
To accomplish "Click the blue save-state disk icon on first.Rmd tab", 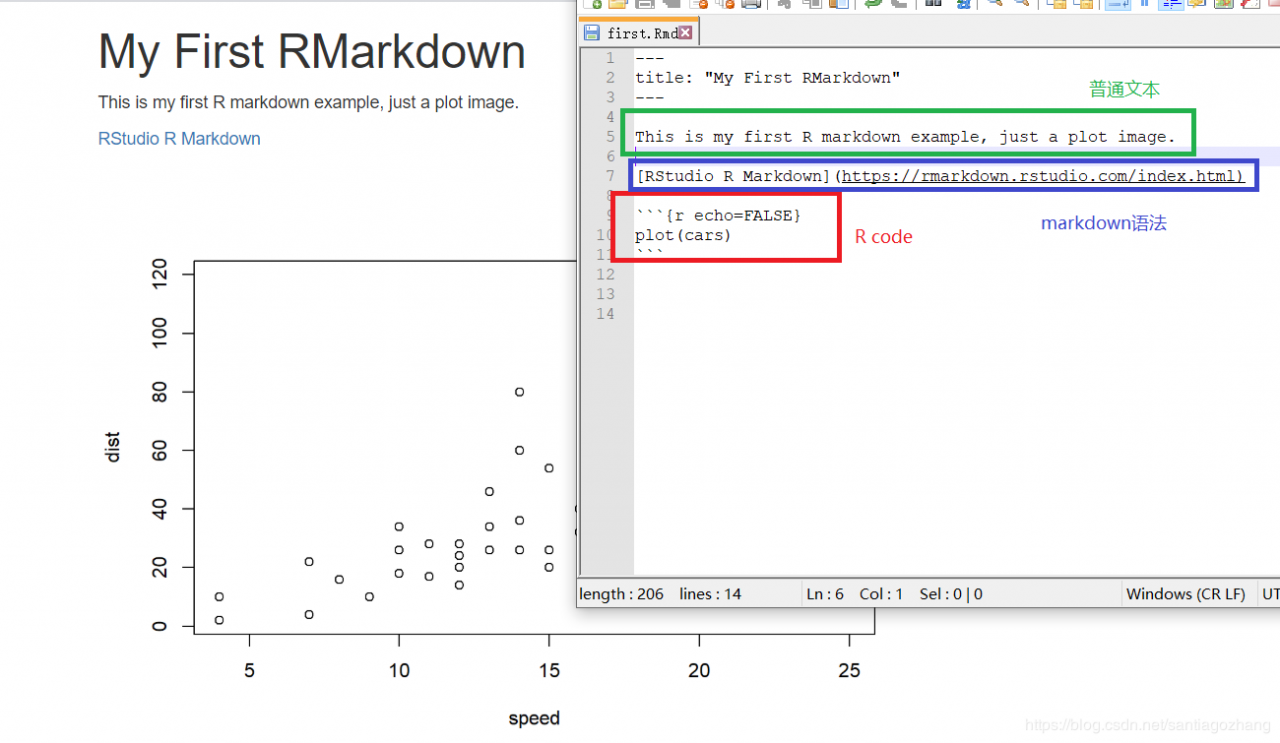I will [x=592, y=33].
